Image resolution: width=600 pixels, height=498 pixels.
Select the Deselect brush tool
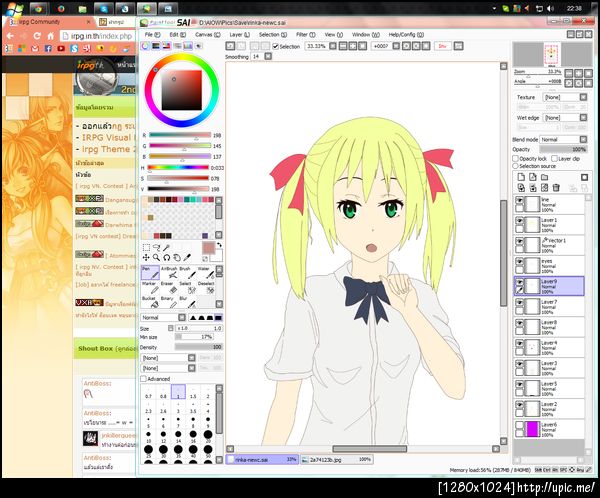(x=206, y=287)
